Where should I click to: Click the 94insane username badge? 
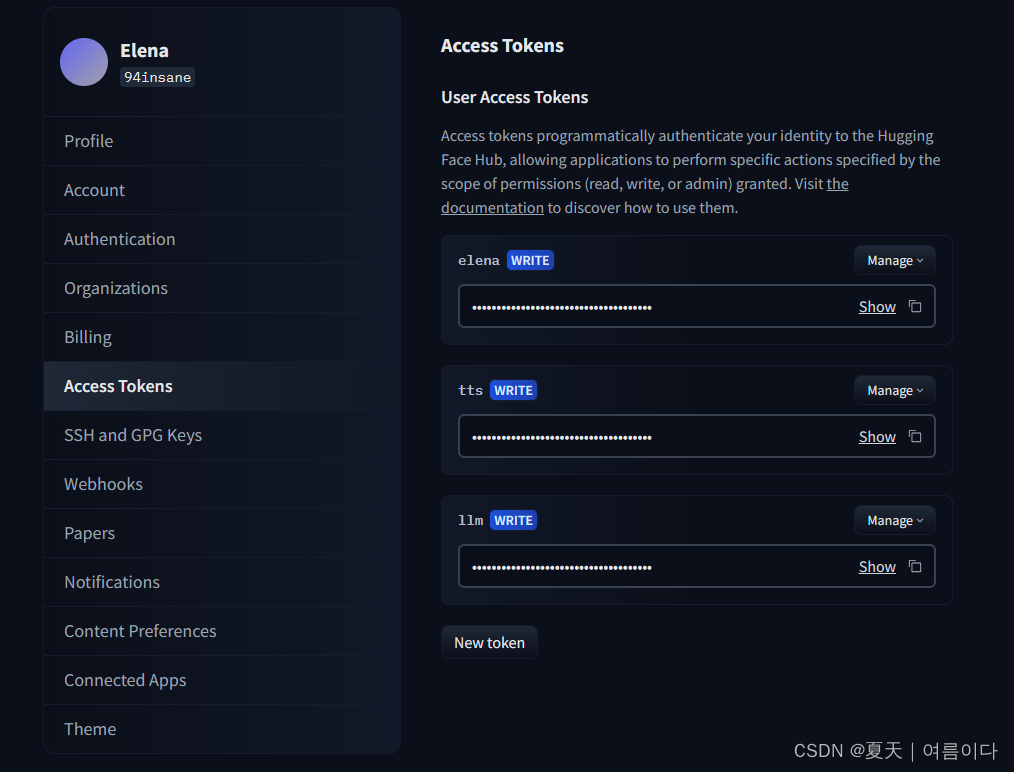click(x=157, y=77)
